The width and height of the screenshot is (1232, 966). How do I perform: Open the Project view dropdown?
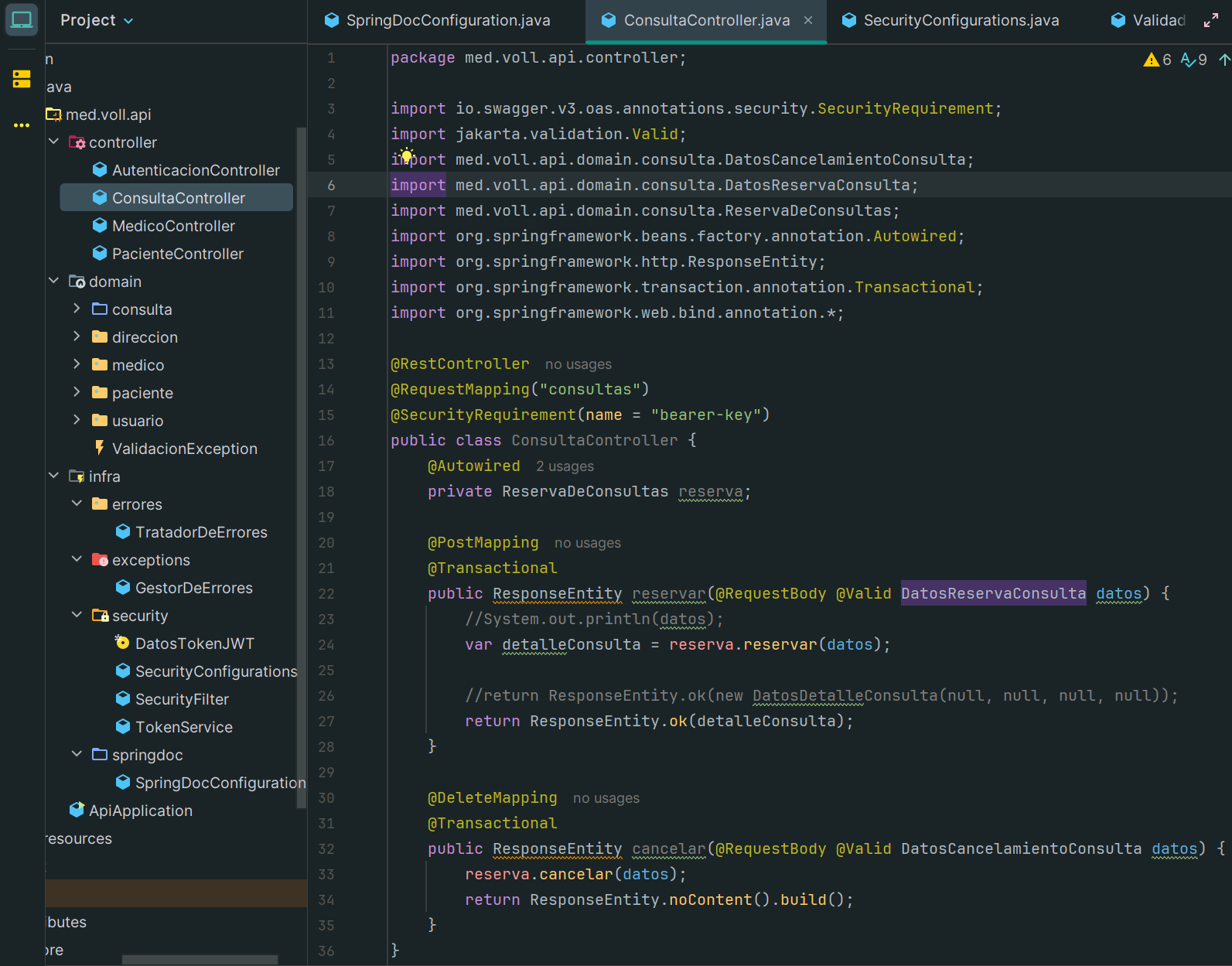97,20
